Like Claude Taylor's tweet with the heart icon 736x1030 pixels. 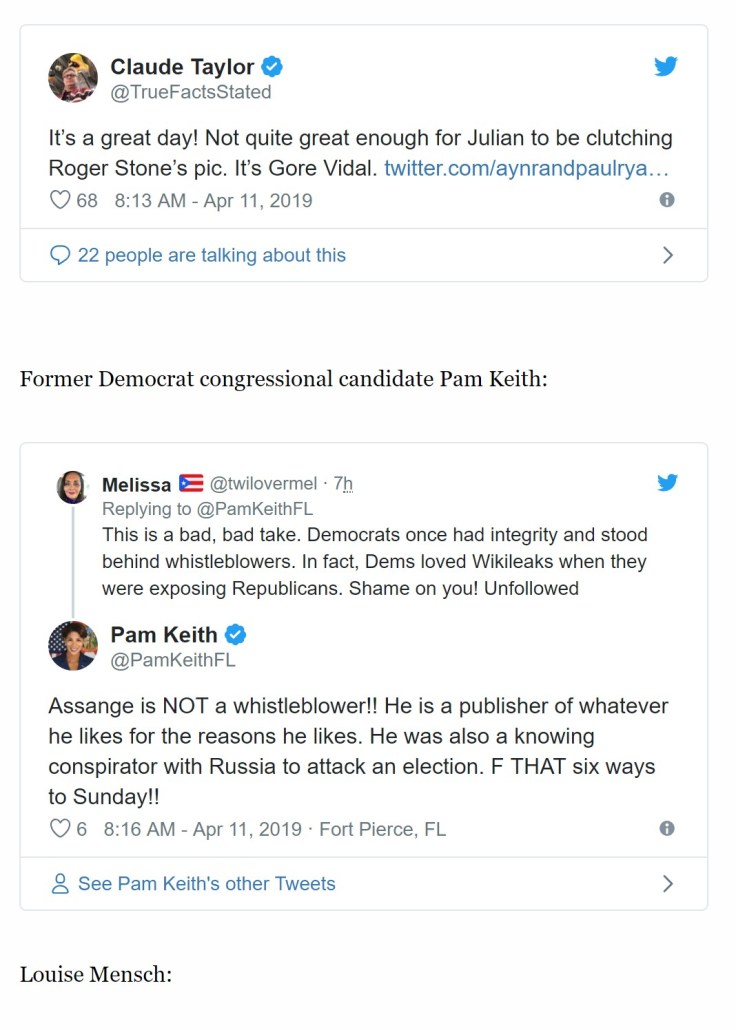pos(60,200)
